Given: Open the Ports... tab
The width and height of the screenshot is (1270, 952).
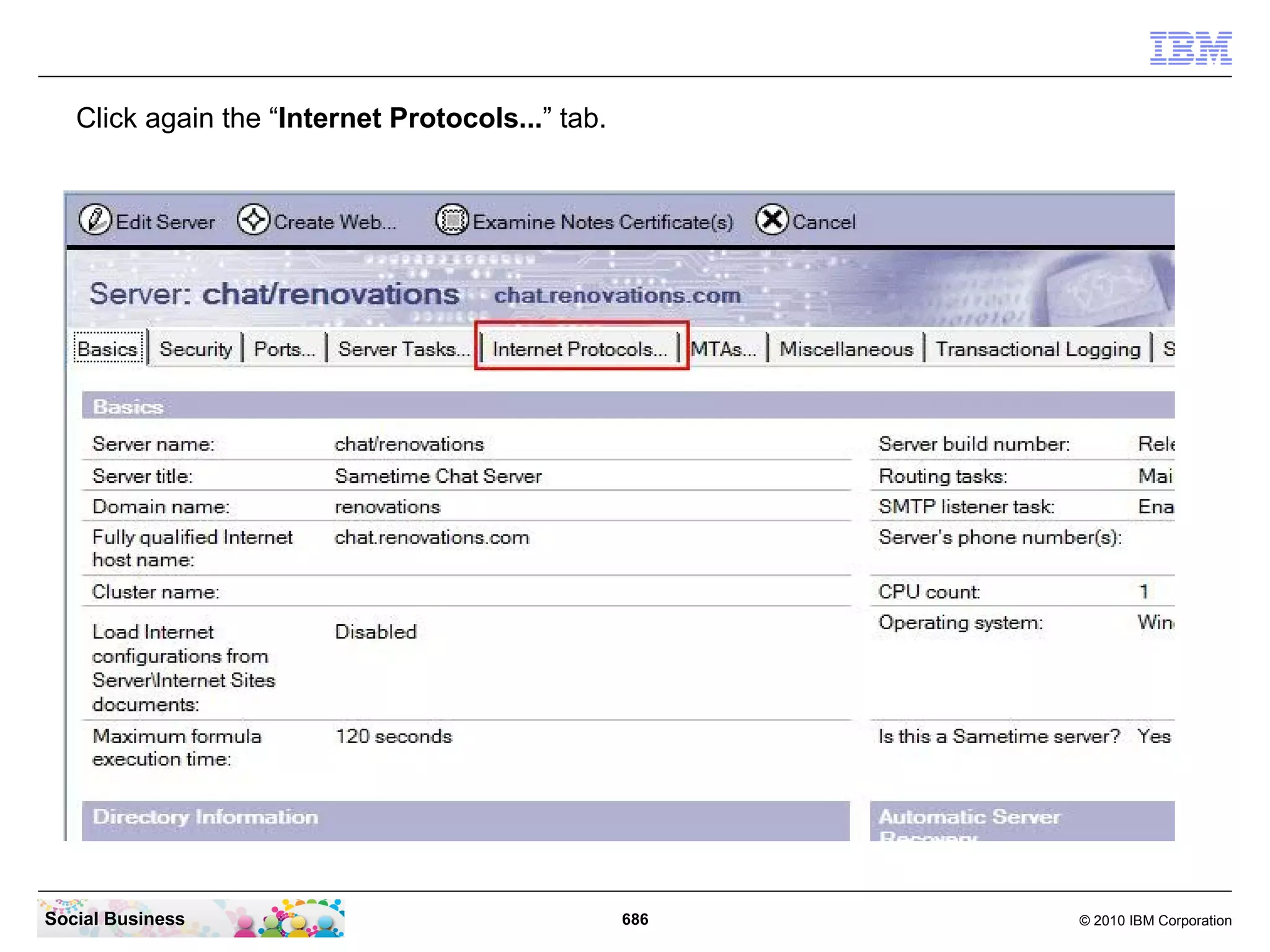Looking at the screenshot, I should pyautogui.click(x=285, y=349).
